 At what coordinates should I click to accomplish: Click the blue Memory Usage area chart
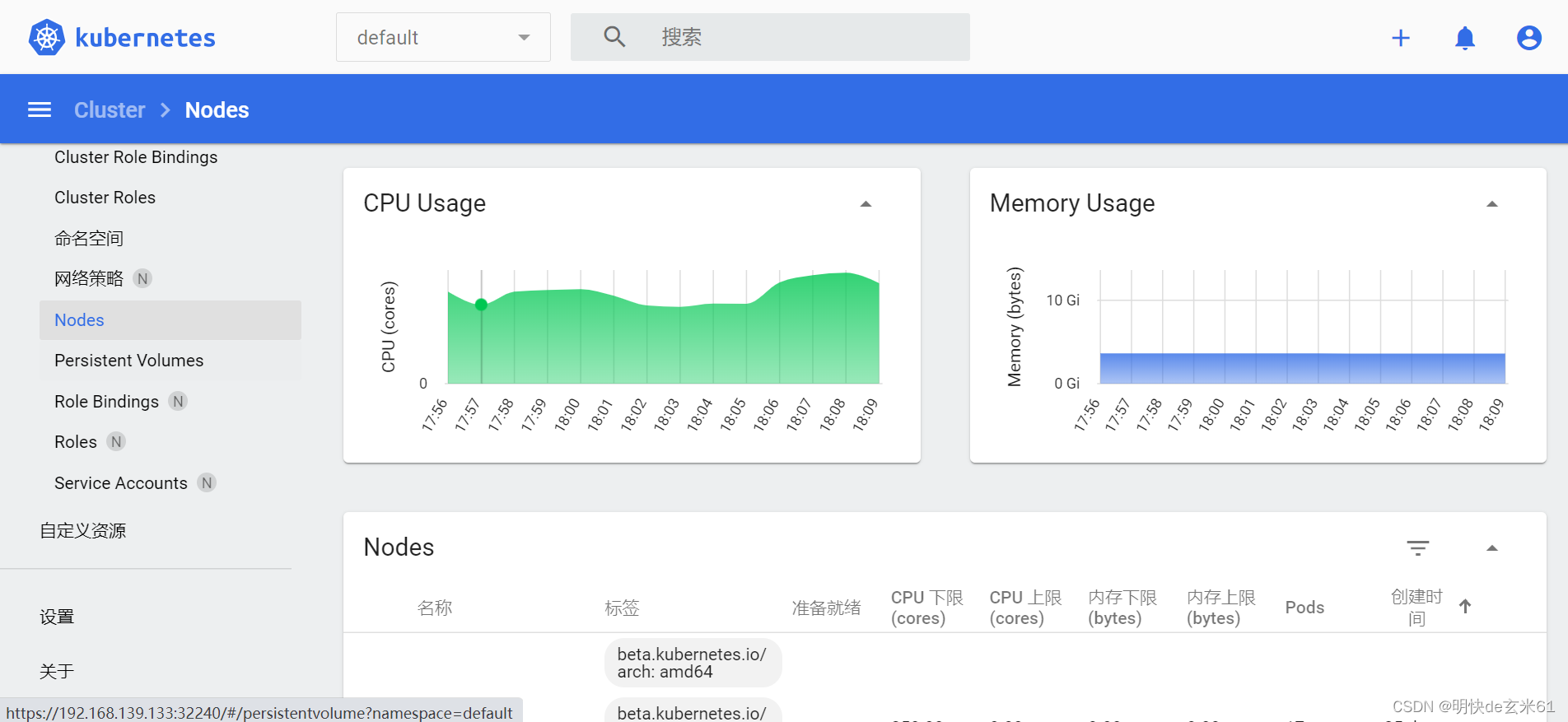[1302, 368]
